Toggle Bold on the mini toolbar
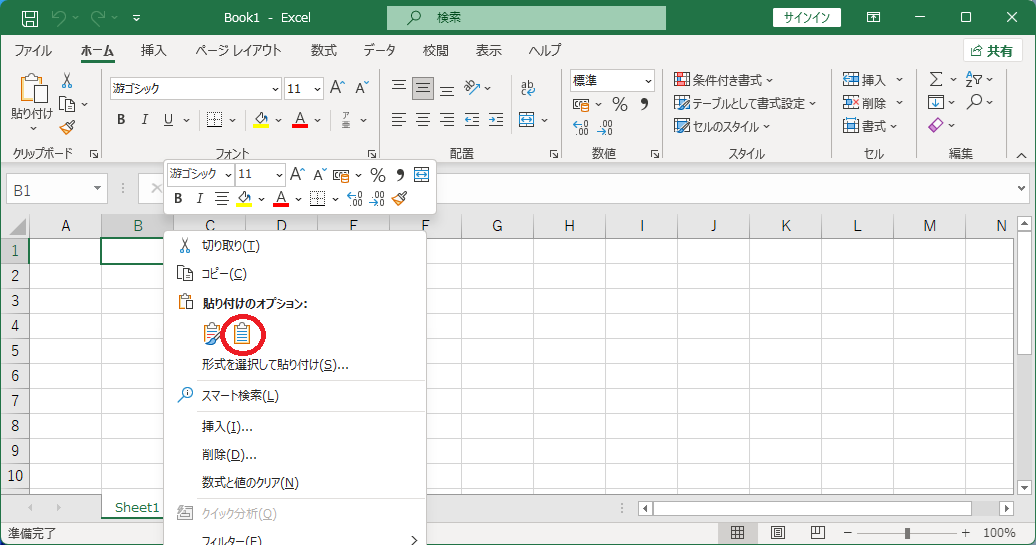Image resolution: width=1036 pixels, height=545 pixels. [x=178, y=198]
